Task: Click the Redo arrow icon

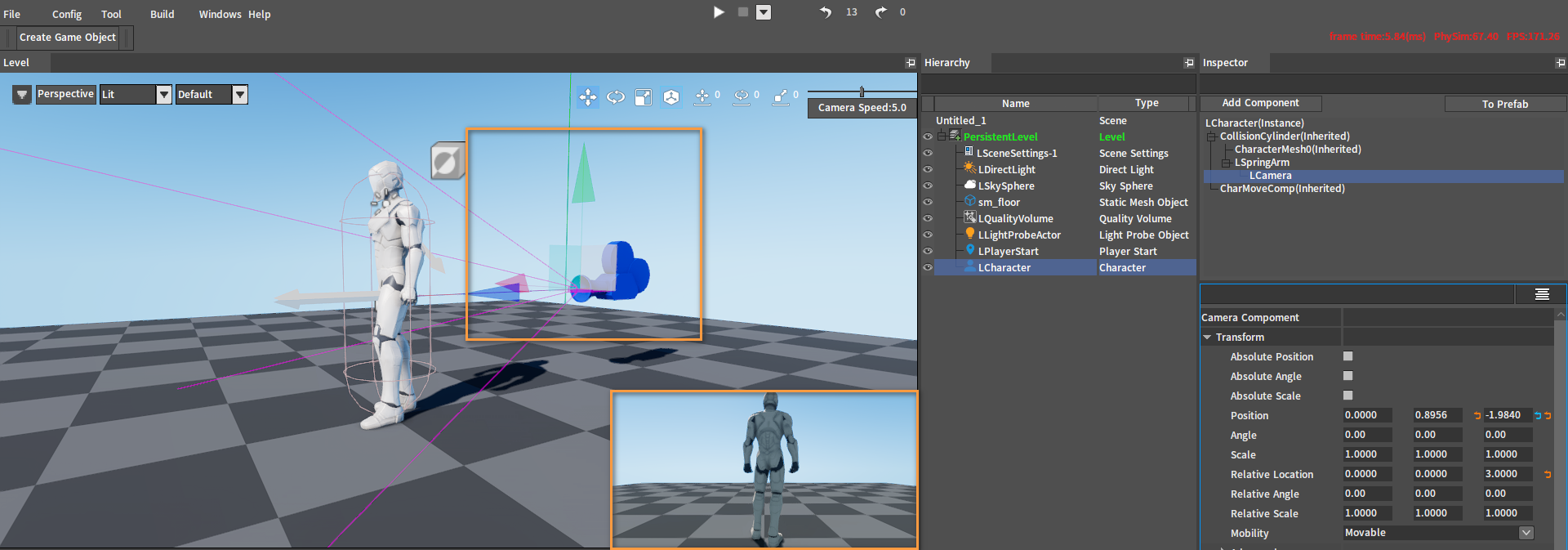Action: [880, 12]
